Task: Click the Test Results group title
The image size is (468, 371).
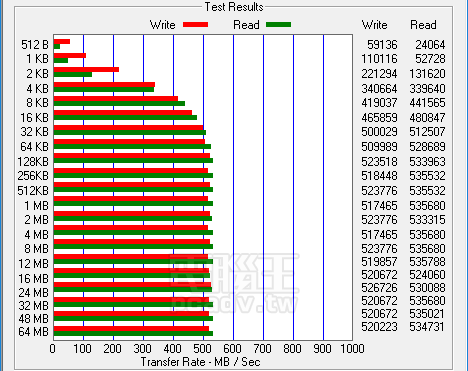Action: click(234, 7)
